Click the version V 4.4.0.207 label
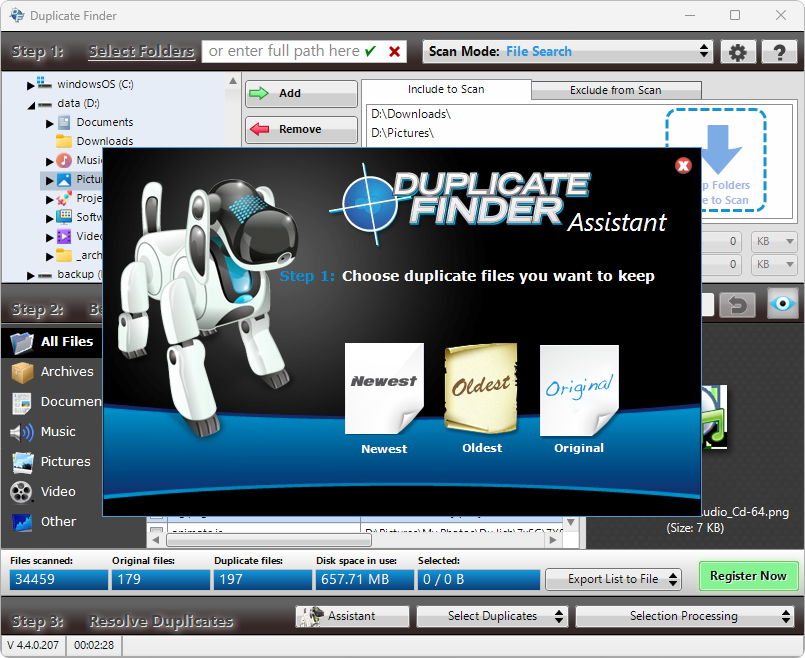Viewport: 805px width, 658px height. [x=33, y=645]
